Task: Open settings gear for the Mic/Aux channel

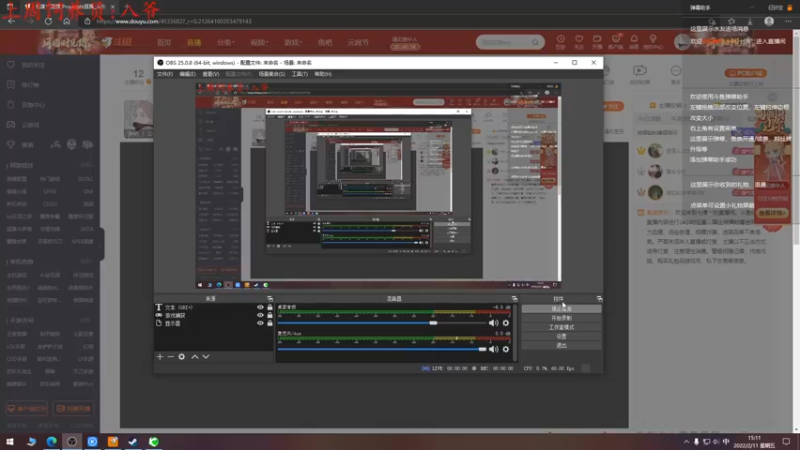Action: 506,349
